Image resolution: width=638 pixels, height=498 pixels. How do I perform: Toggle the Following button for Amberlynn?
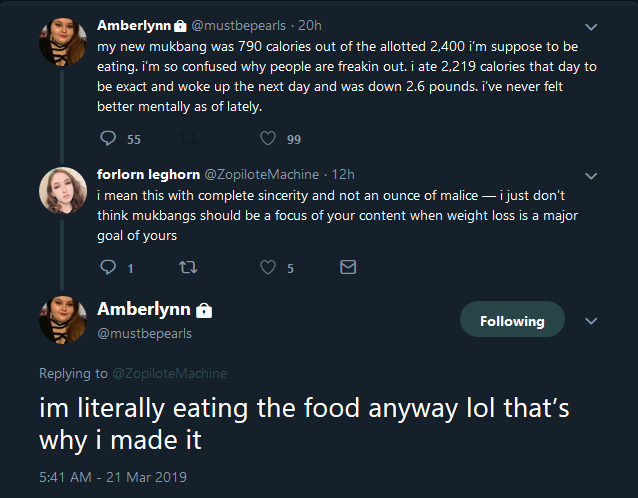pyautogui.click(x=512, y=319)
